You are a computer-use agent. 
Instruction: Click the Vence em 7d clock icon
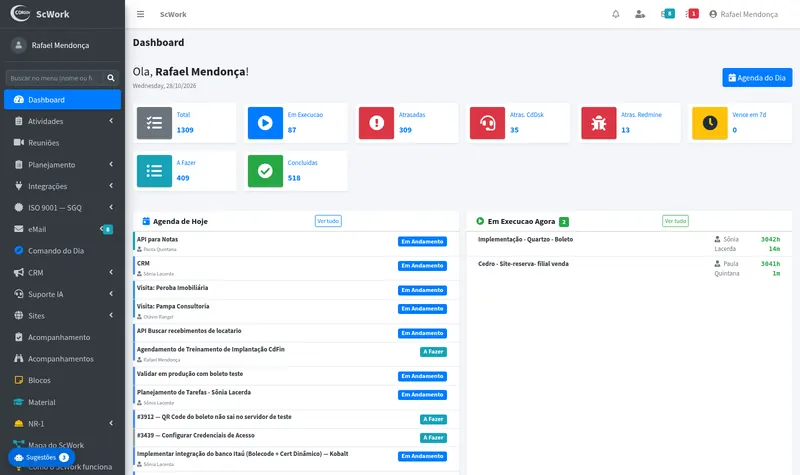tap(710, 123)
